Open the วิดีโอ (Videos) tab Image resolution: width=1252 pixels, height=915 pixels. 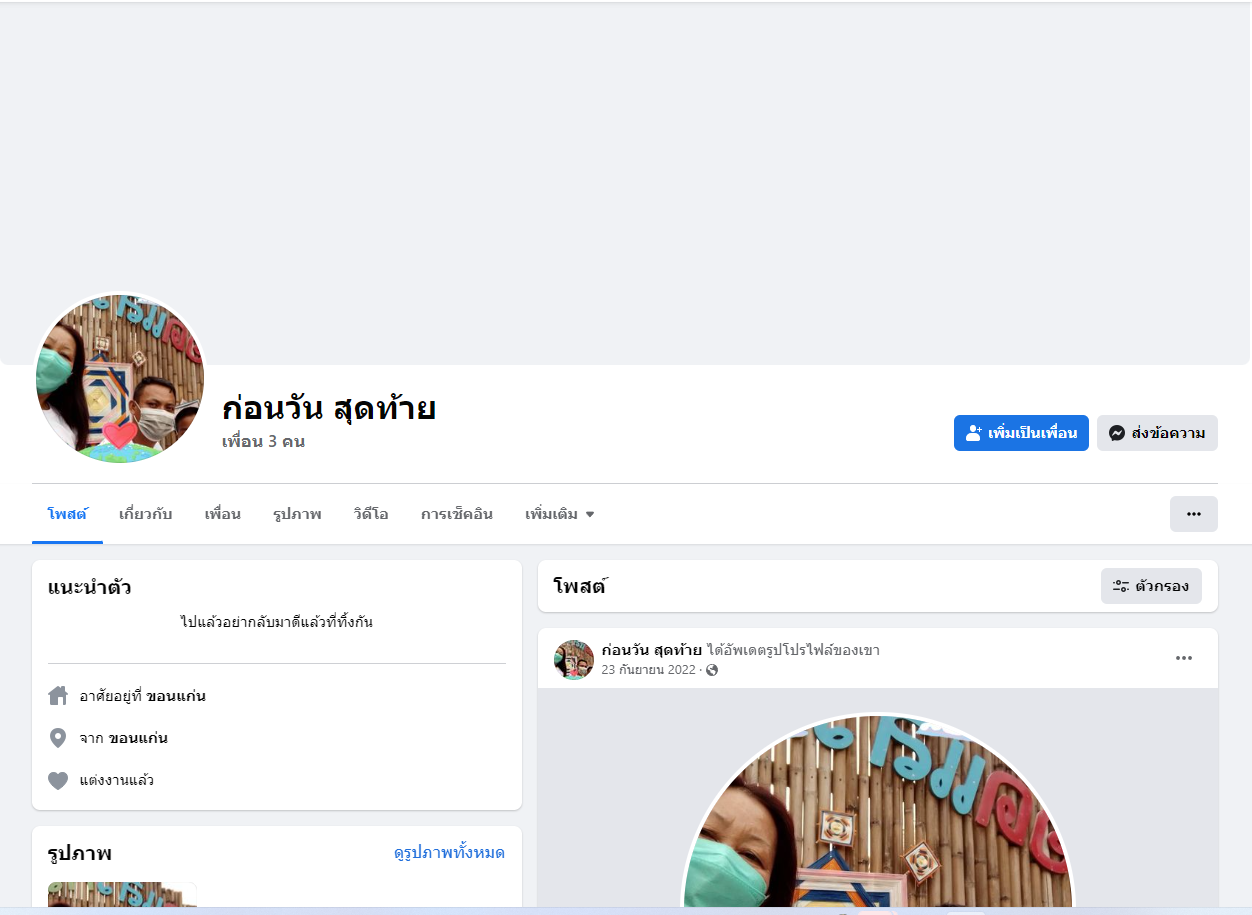pos(371,514)
